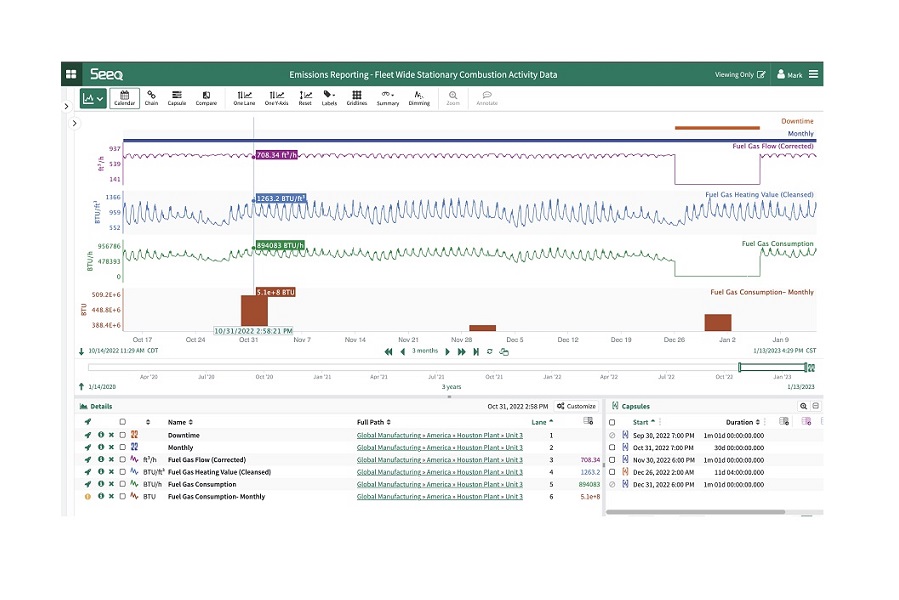This screenshot has width=899, height=600.
Task: Expand the collapsed left side panel
Action: click(x=67, y=106)
